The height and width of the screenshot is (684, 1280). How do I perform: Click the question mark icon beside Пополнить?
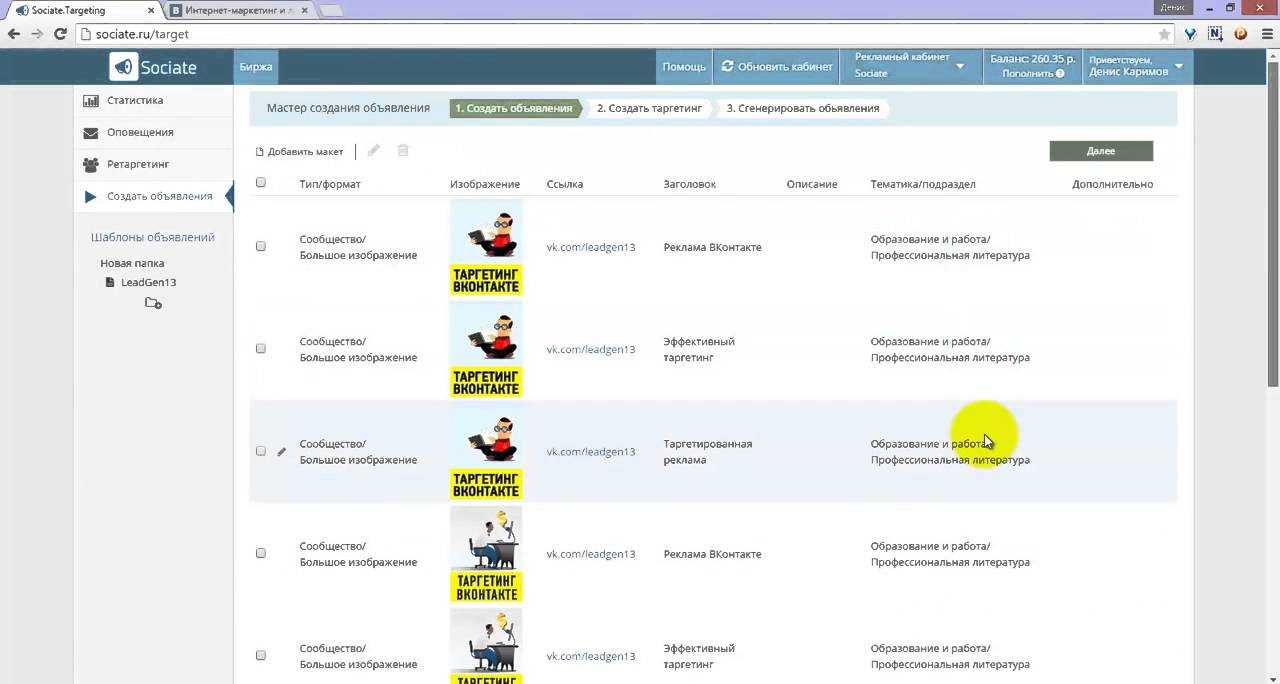(1060, 74)
